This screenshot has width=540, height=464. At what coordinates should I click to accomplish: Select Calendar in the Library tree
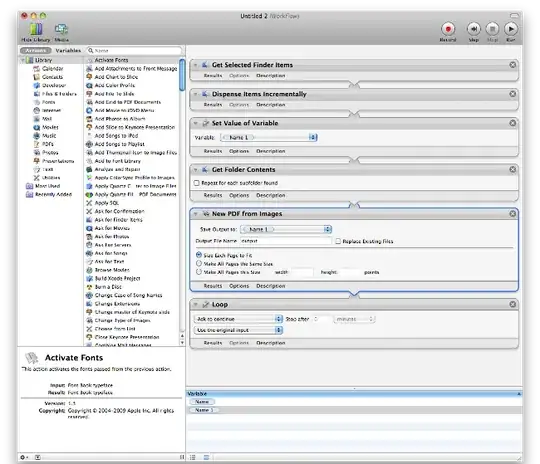52,69
